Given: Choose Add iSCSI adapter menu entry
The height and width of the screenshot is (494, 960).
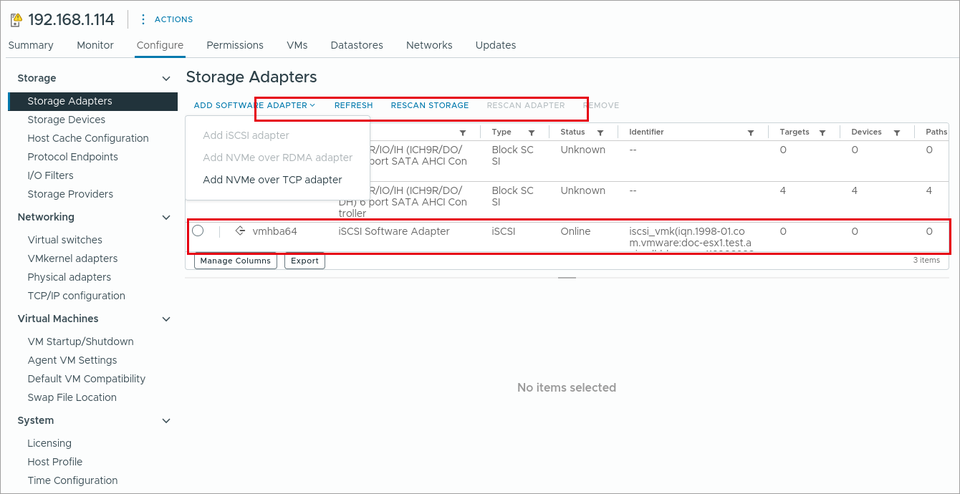Looking at the screenshot, I should (x=246, y=135).
